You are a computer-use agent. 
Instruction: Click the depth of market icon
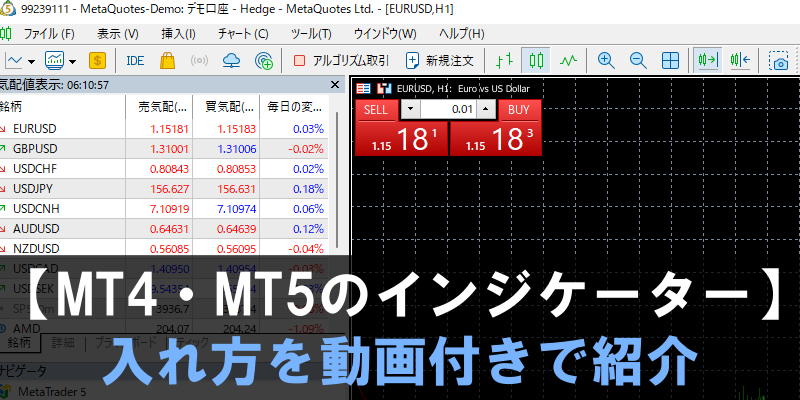(384, 88)
